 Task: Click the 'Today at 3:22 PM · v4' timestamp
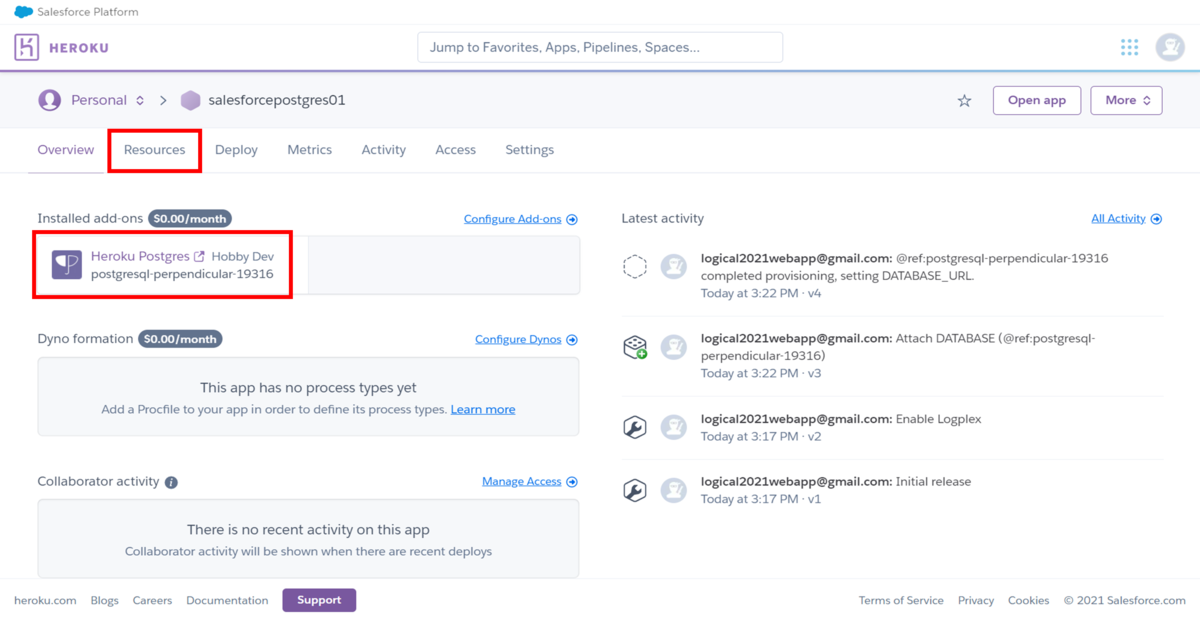tap(761, 294)
